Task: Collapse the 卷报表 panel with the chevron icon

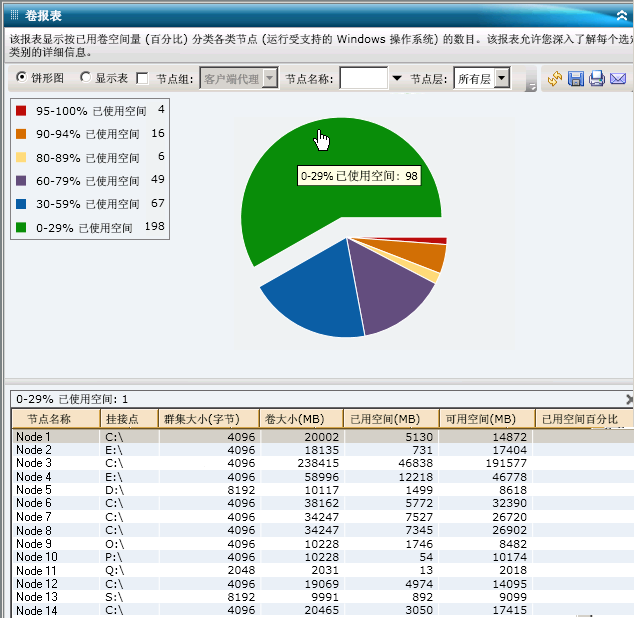Action: [x=621, y=14]
